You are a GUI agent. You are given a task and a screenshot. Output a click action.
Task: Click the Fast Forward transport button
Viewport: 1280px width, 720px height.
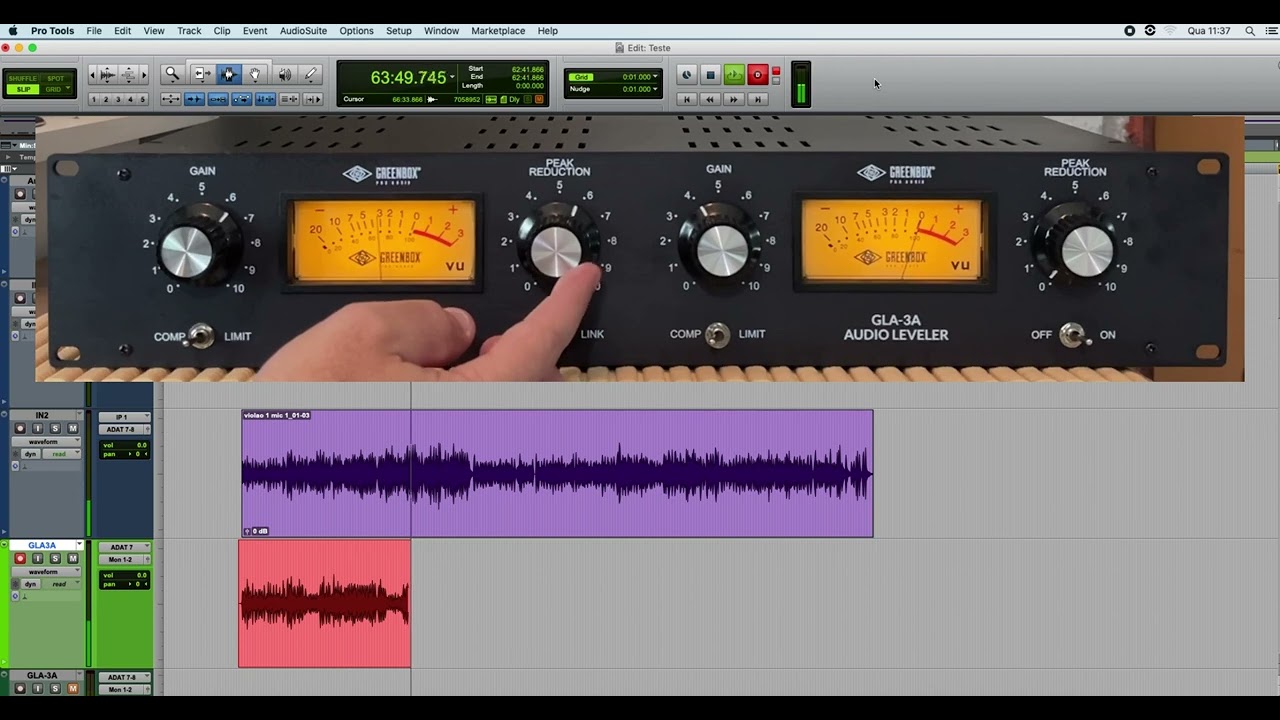pyautogui.click(x=734, y=99)
